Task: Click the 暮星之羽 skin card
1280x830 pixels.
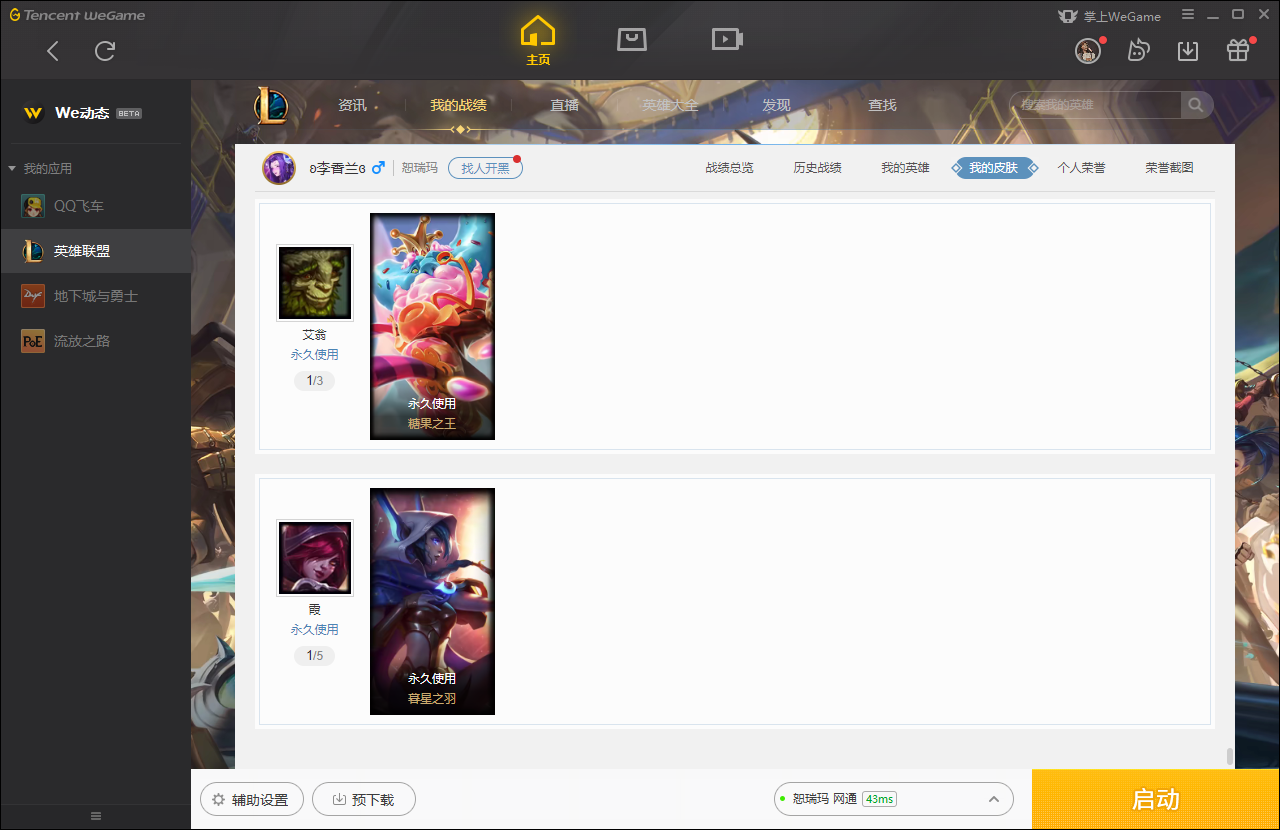Action: coord(432,601)
